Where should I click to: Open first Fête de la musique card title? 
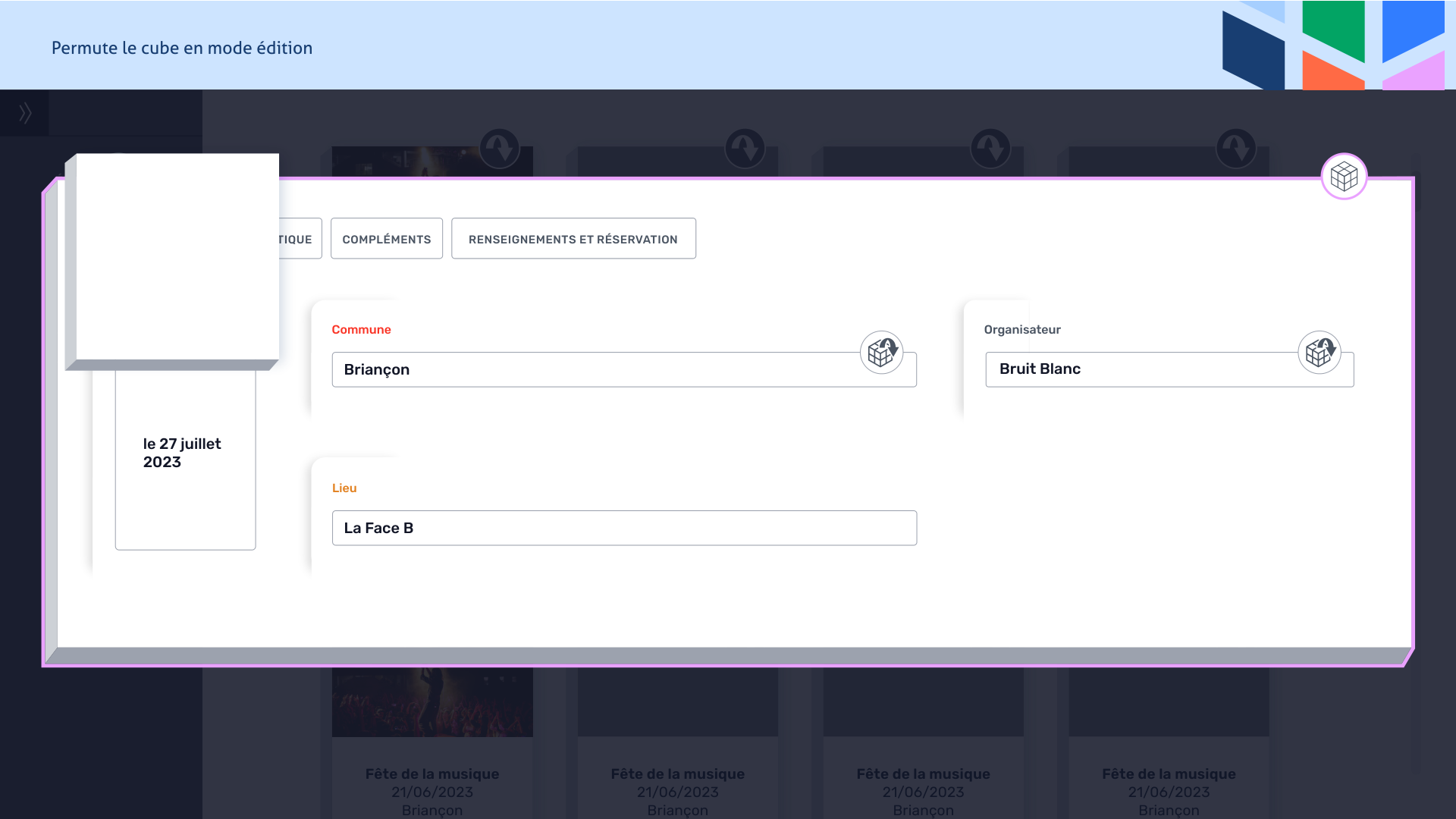pyautogui.click(x=431, y=774)
